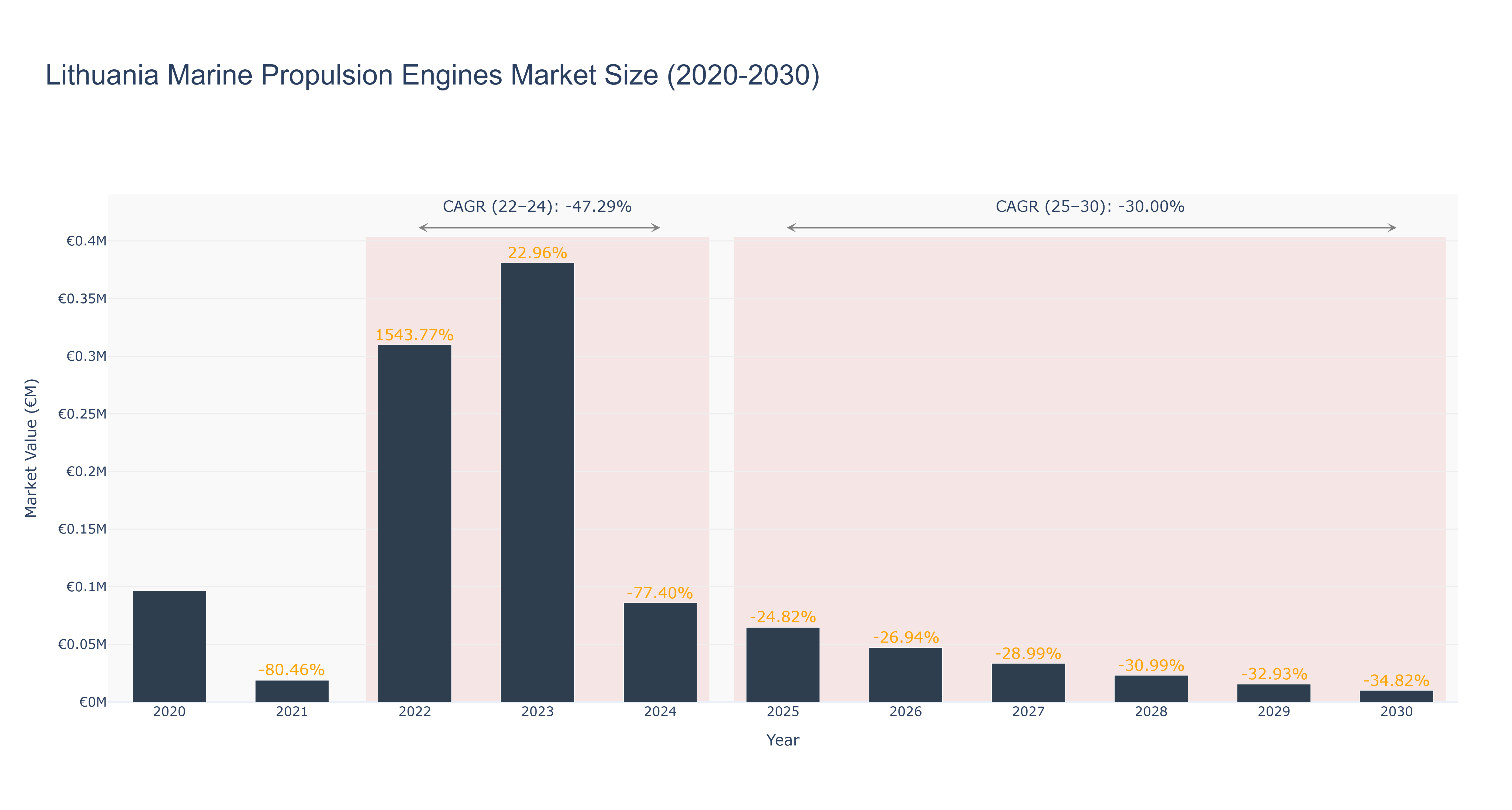The height and width of the screenshot is (810, 1512).
Task: Click the '1543.77%' growth label
Action: 414,335
